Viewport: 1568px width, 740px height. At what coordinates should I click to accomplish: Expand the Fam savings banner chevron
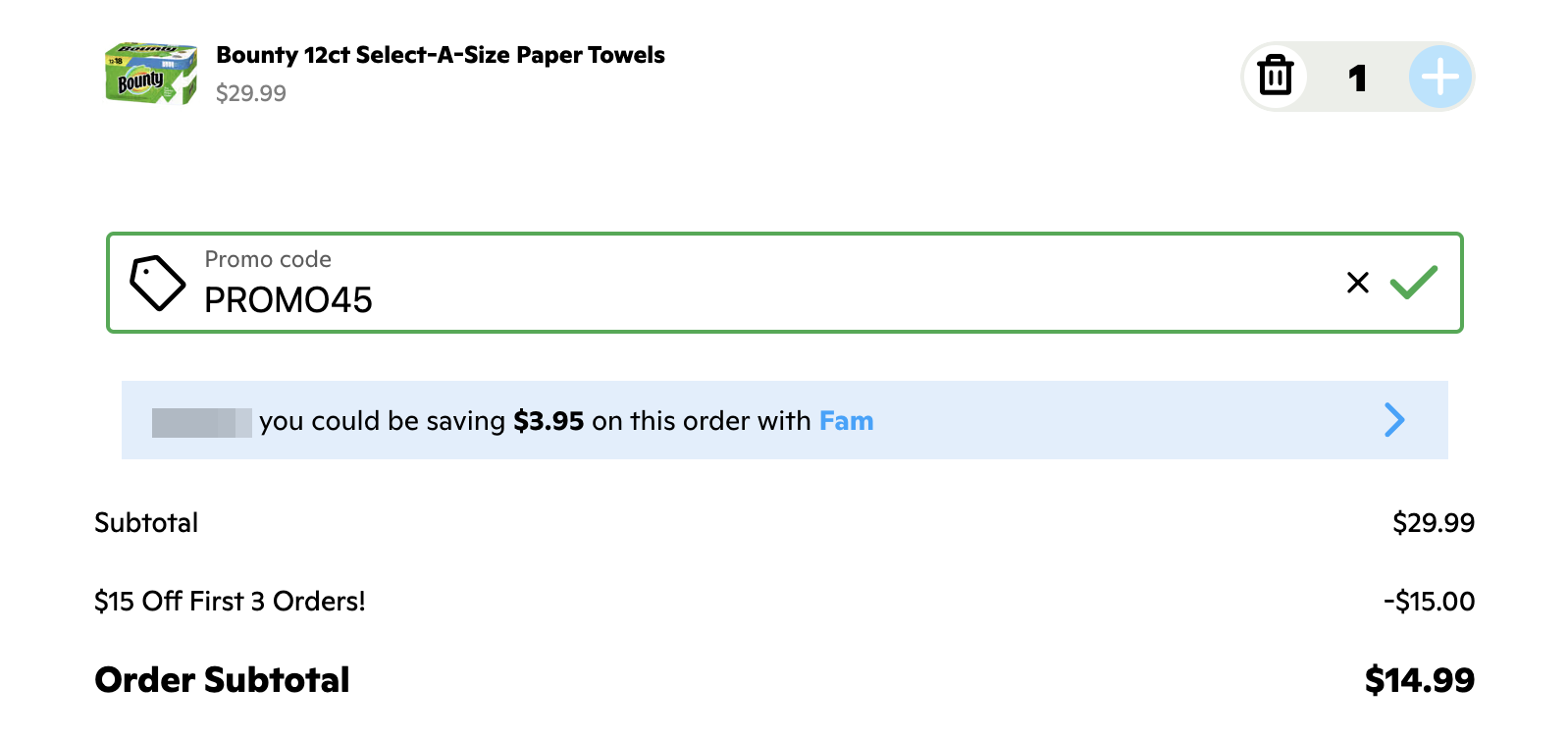coord(1394,420)
